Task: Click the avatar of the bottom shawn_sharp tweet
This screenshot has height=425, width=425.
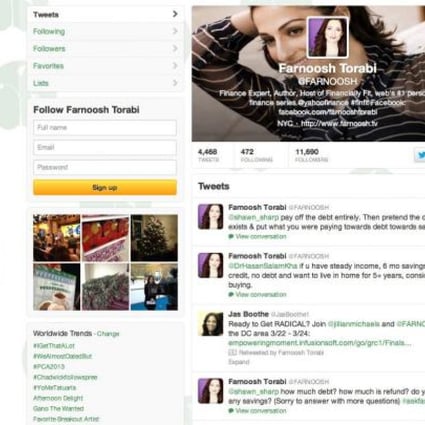Action: pyautogui.click(x=210, y=391)
